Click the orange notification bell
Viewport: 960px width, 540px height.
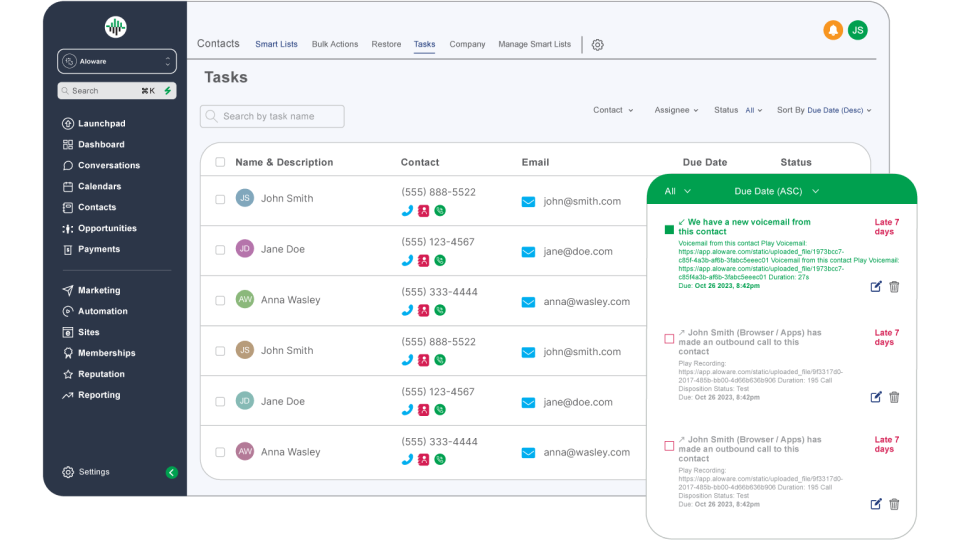[x=833, y=30]
